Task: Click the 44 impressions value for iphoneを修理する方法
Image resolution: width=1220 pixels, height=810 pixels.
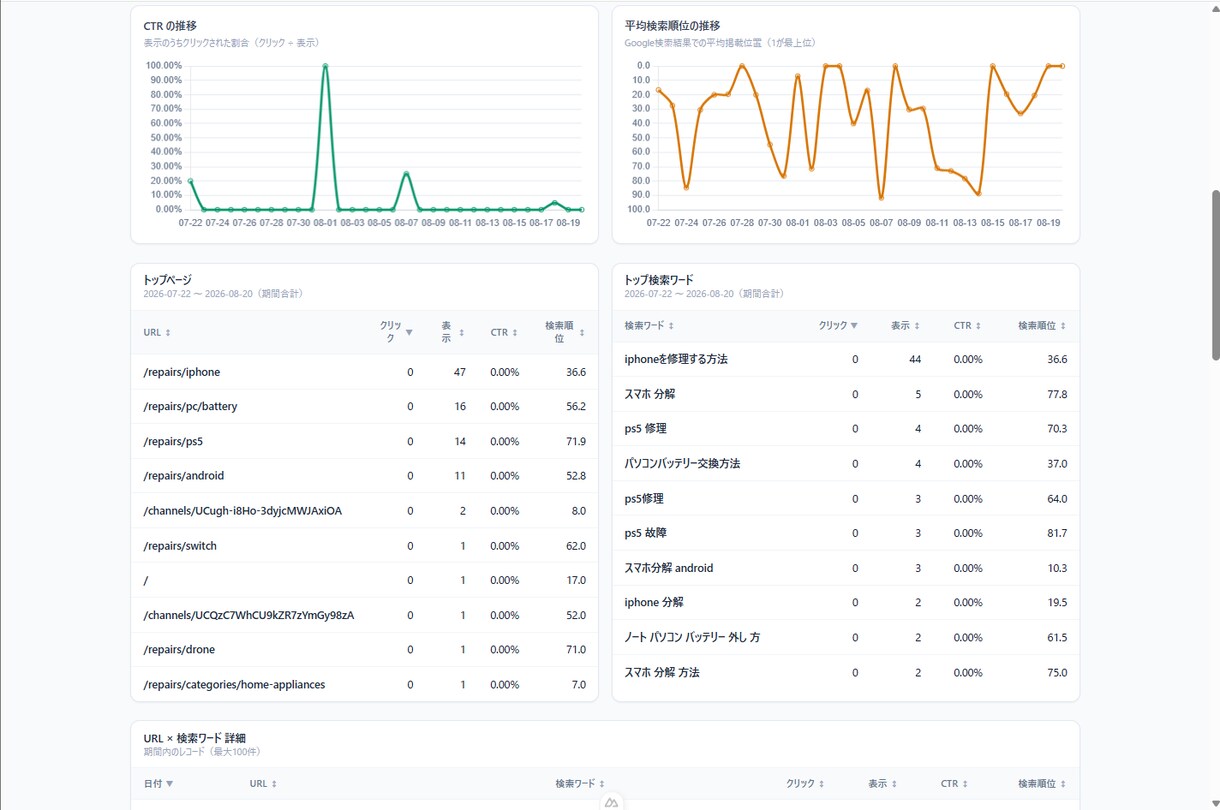Action: point(915,359)
